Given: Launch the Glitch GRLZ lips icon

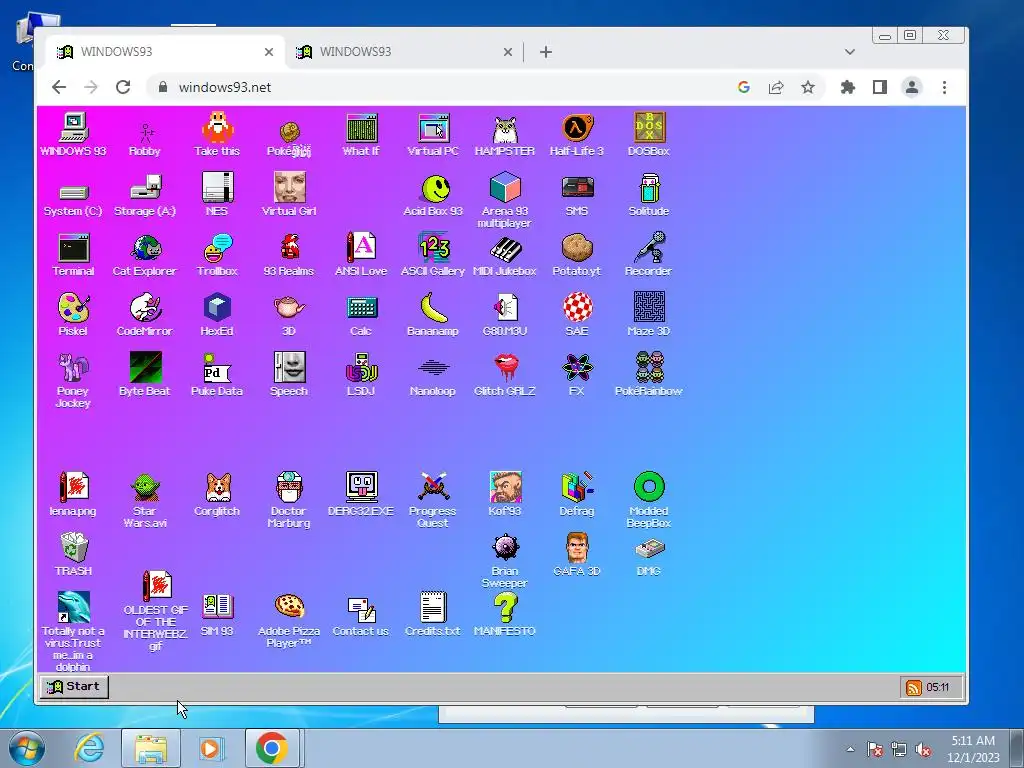Looking at the screenshot, I should (505, 368).
